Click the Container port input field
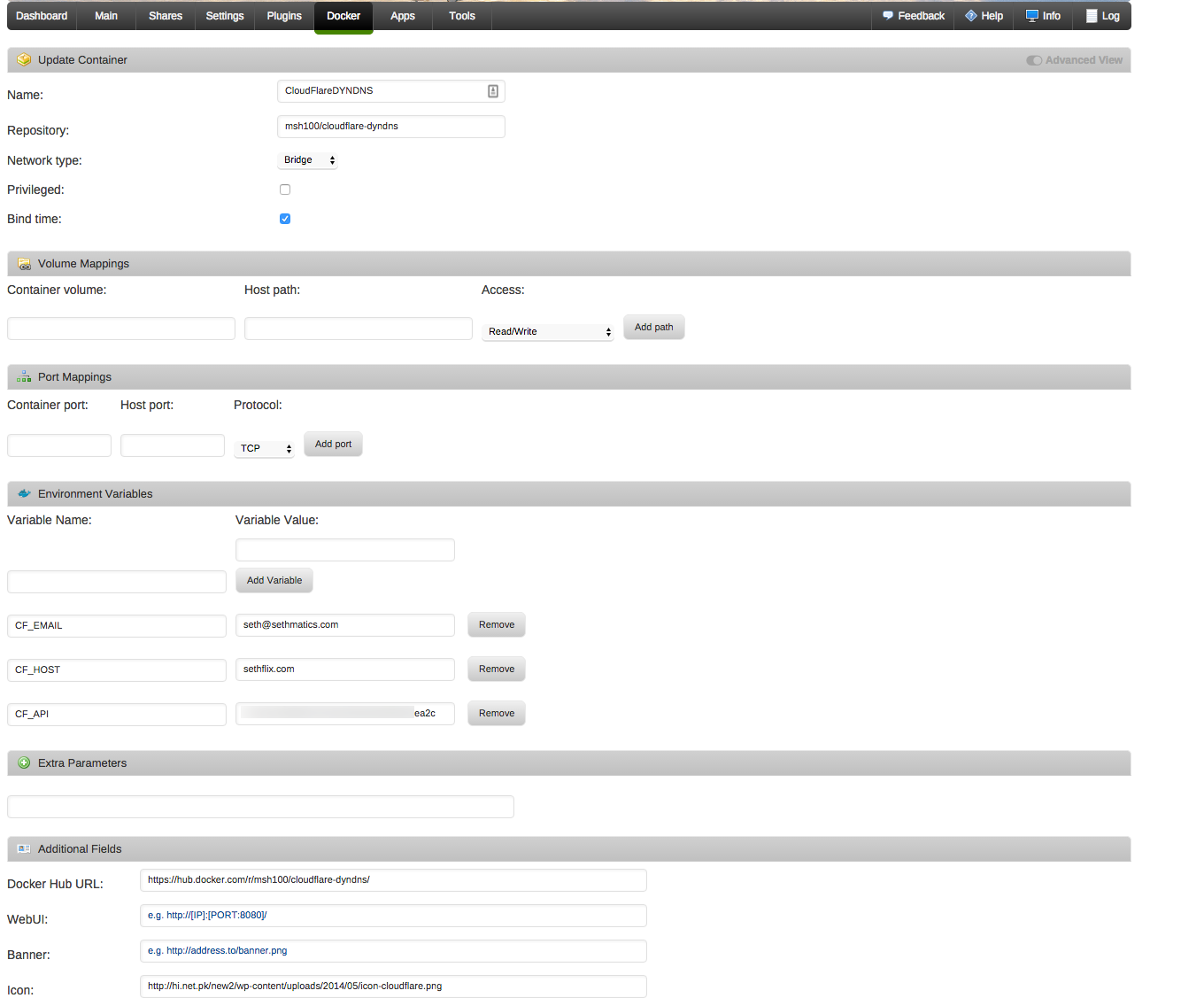 pyautogui.click(x=59, y=445)
